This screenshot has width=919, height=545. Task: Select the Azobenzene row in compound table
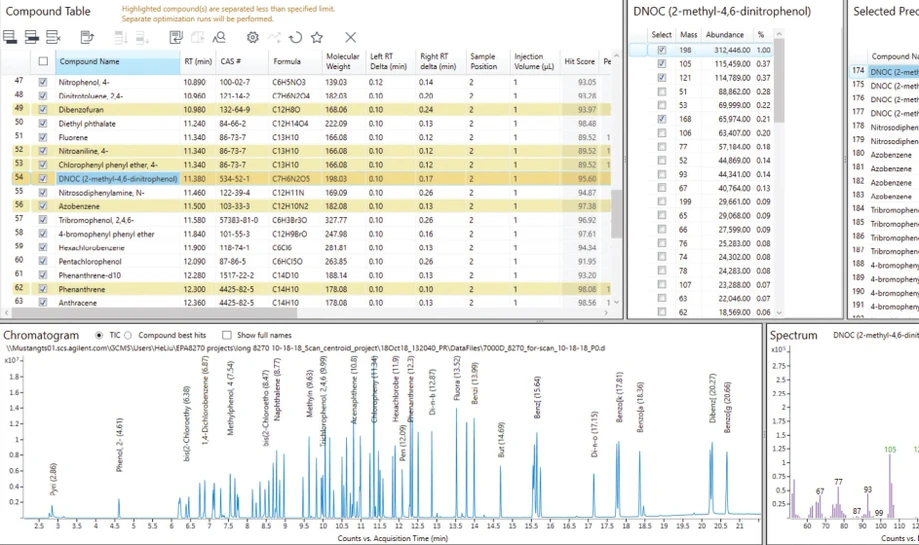(x=79, y=206)
